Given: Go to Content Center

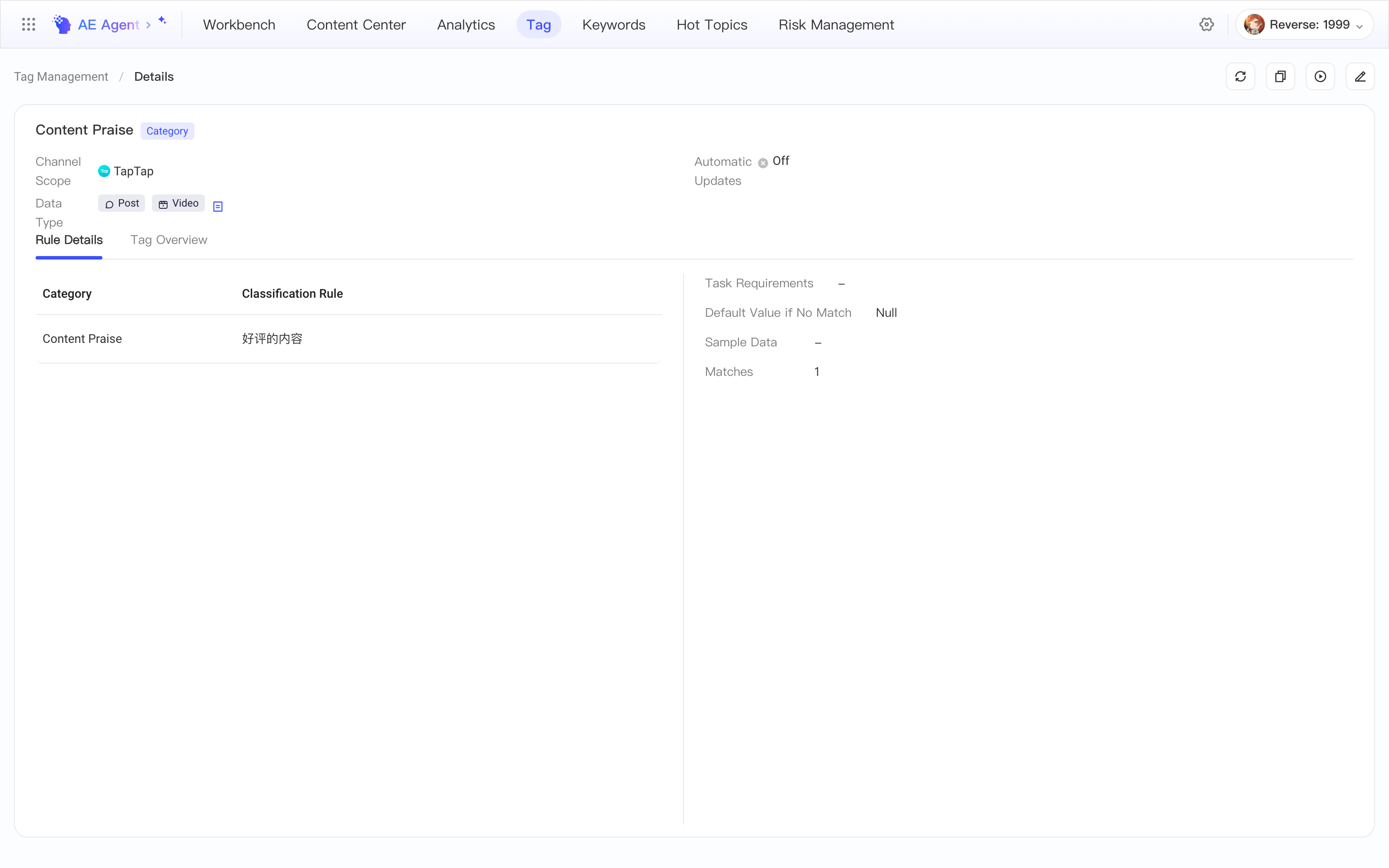Looking at the screenshot, I should (x=356, y=25).
